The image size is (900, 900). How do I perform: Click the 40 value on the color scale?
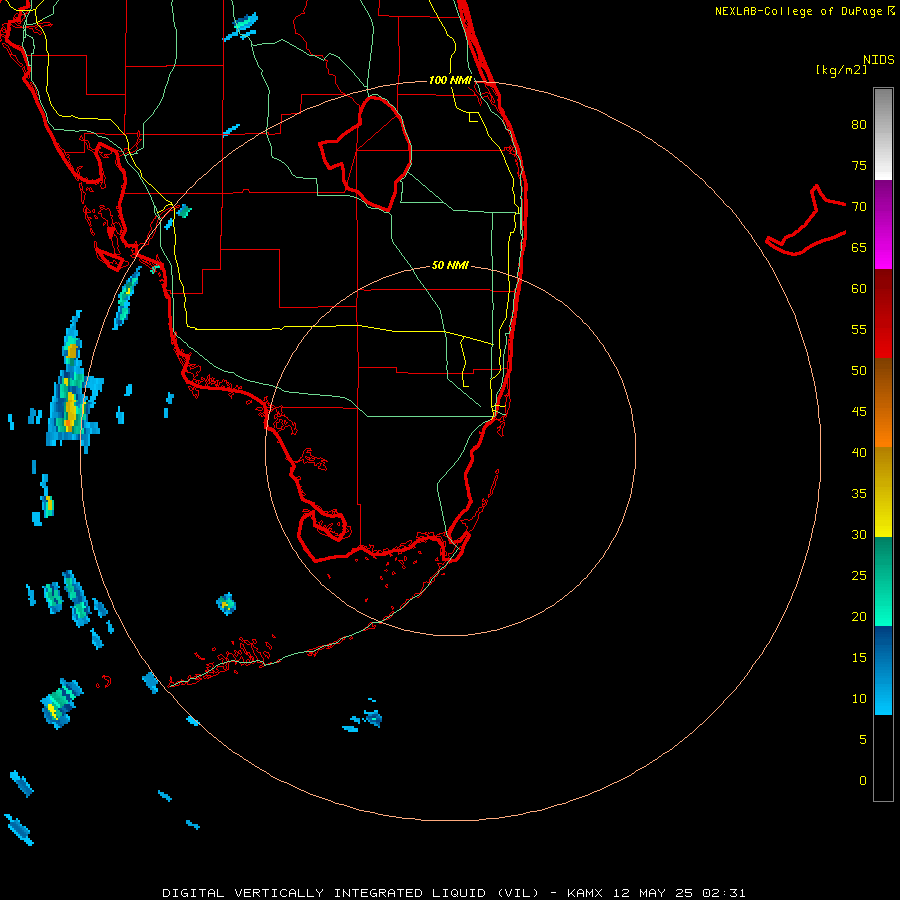point(859,453)
